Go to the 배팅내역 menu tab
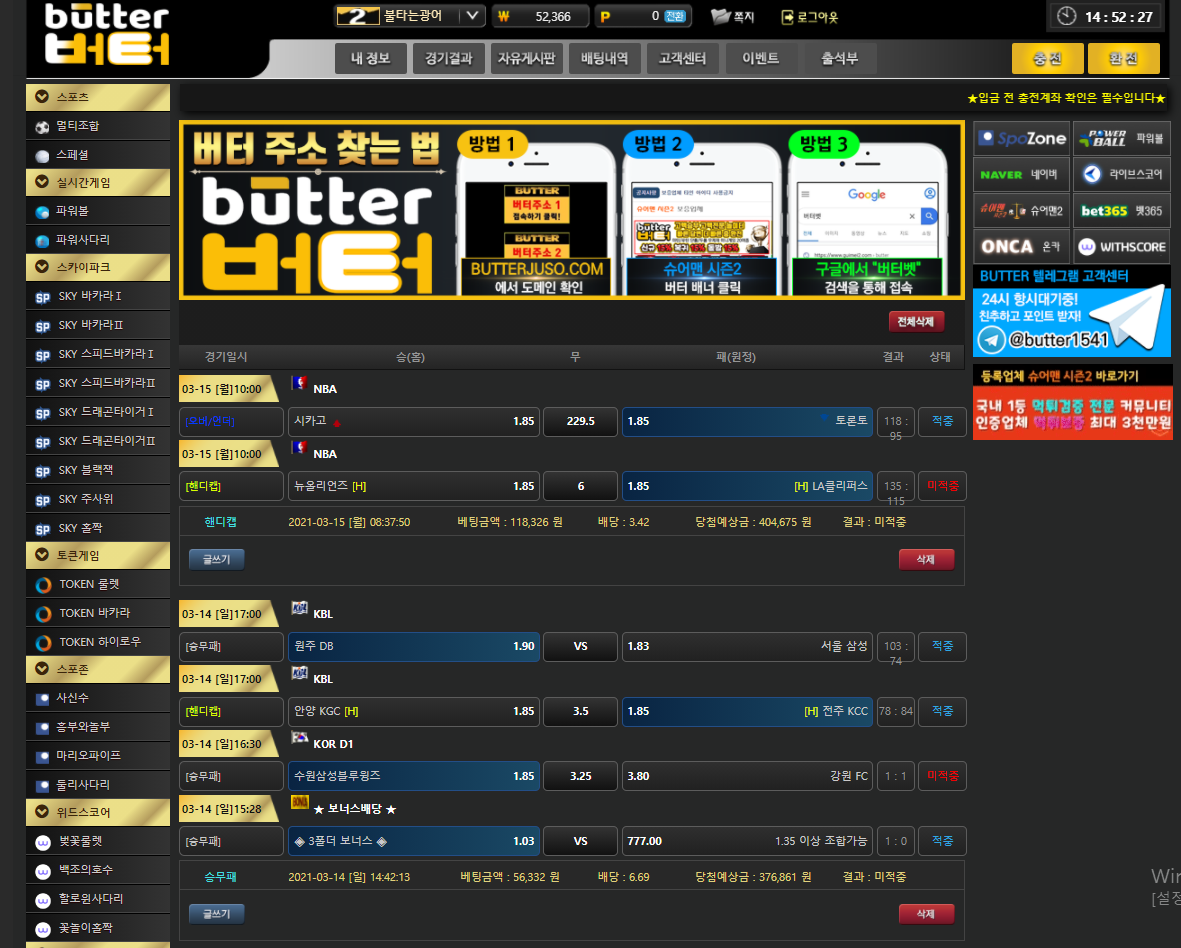1181x948 pixels. (x=605, y=59)
